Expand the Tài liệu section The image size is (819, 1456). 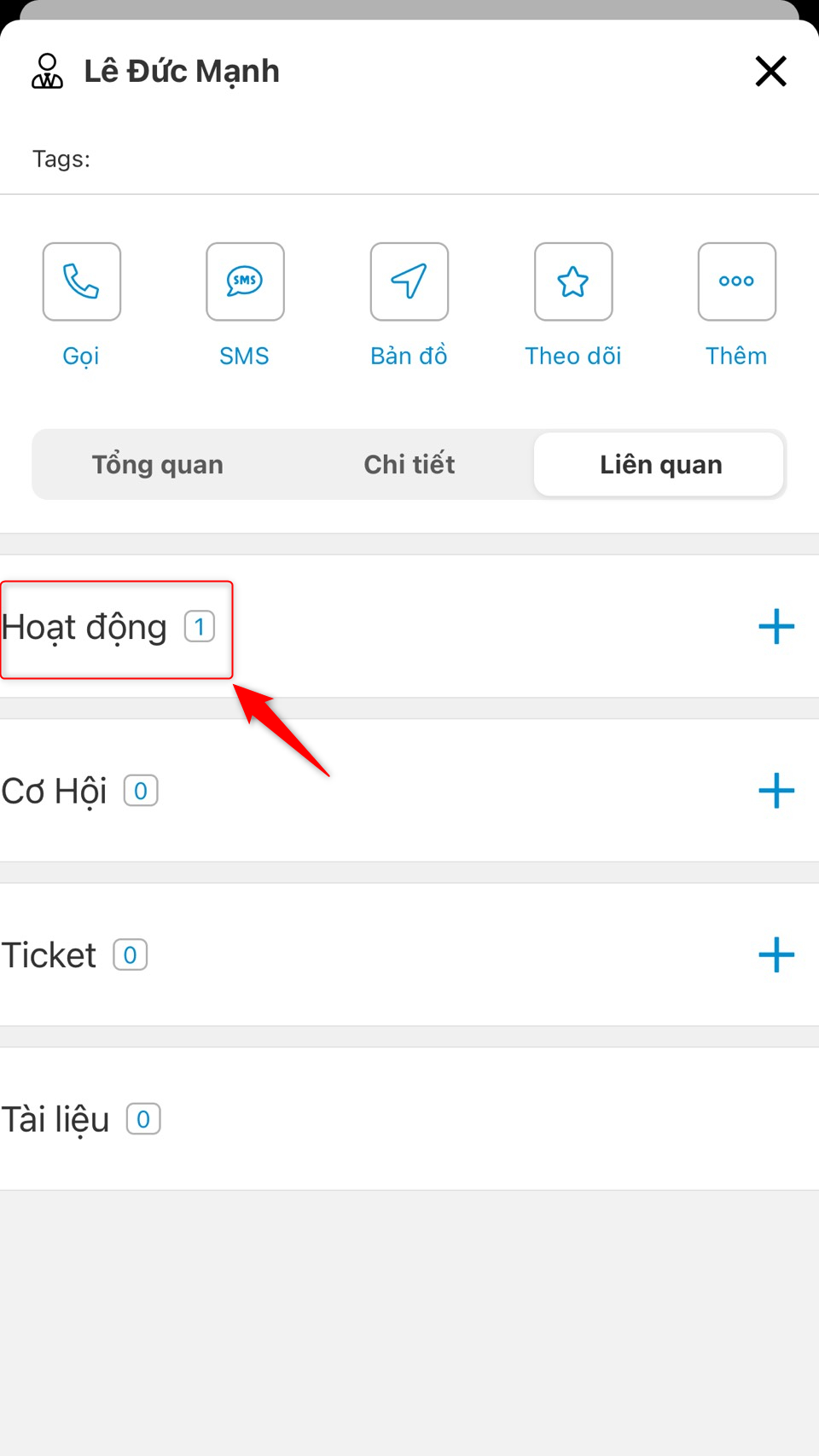pos(56,1119)
